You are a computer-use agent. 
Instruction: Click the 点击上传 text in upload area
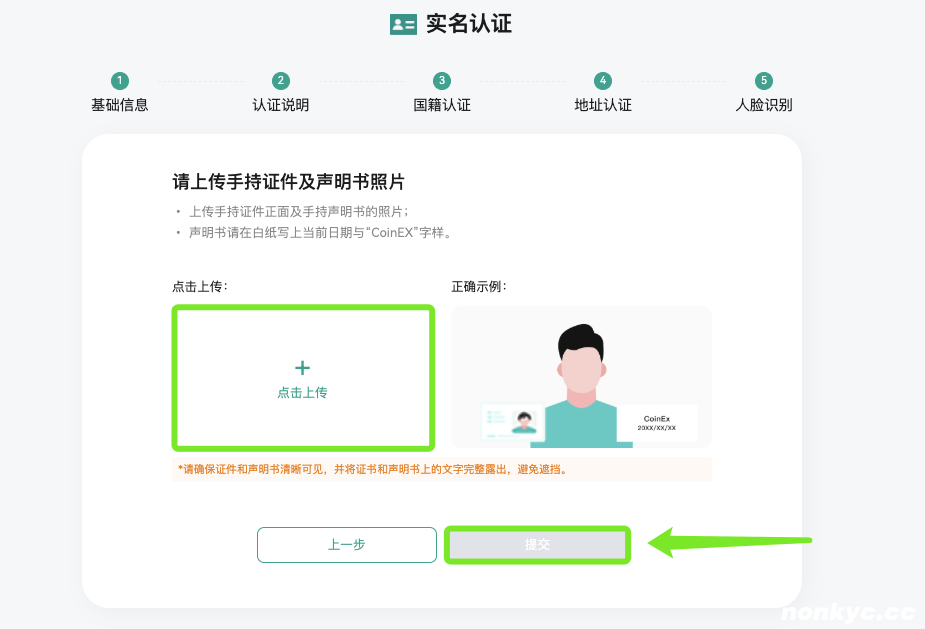tap(302, 393)
